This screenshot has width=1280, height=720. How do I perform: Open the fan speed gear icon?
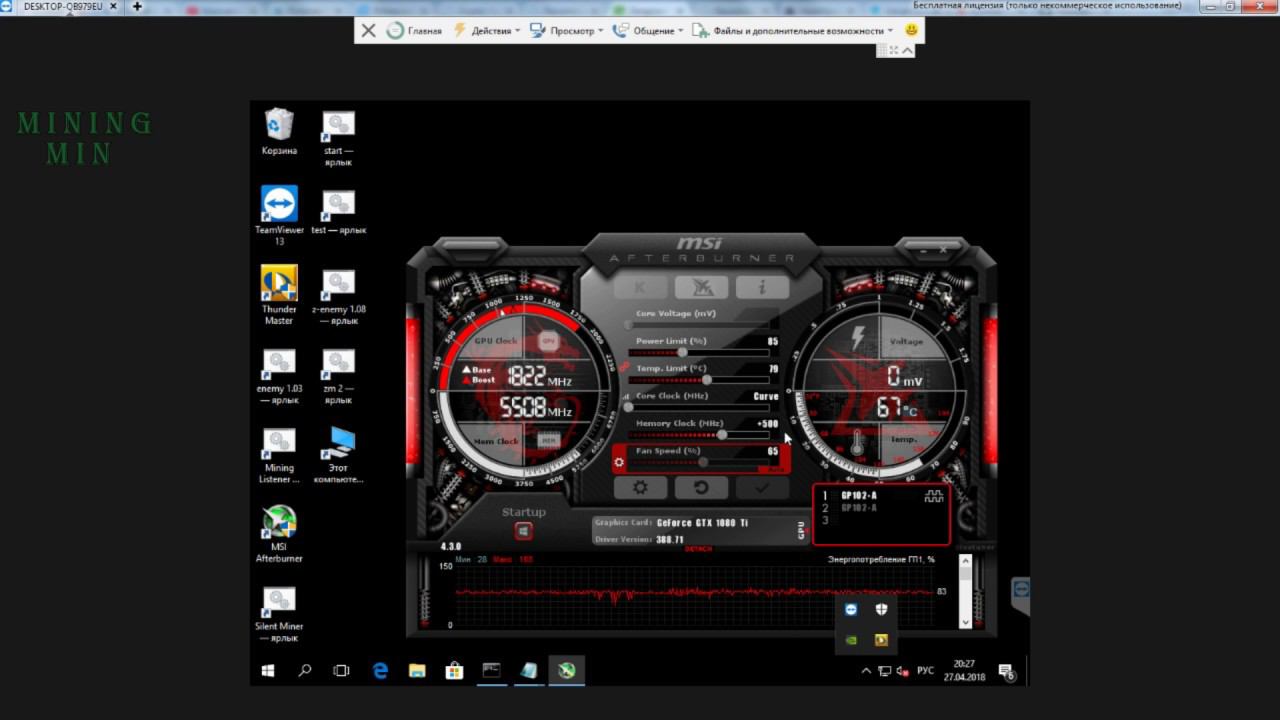tap(620, 462)
